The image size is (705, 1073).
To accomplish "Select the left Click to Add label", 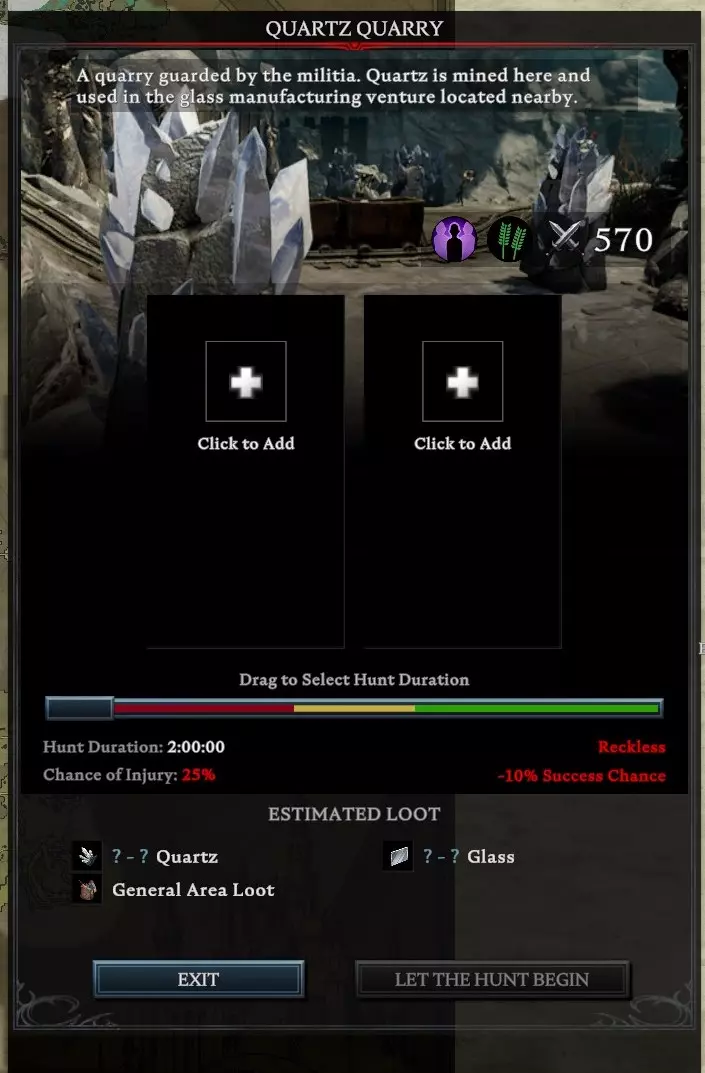I will tap(246, 443).
